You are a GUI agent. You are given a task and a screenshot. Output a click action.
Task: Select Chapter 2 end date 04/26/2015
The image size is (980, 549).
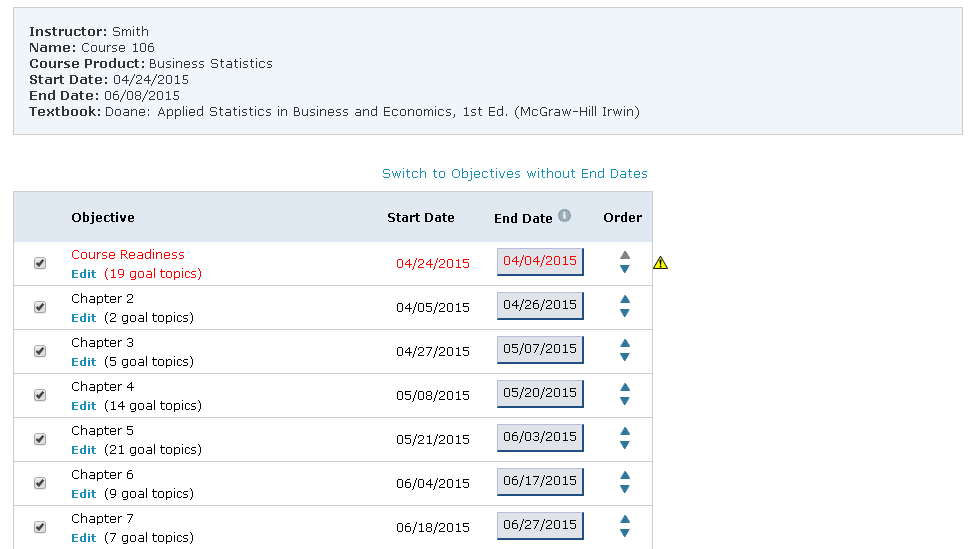tap(540, 305)
